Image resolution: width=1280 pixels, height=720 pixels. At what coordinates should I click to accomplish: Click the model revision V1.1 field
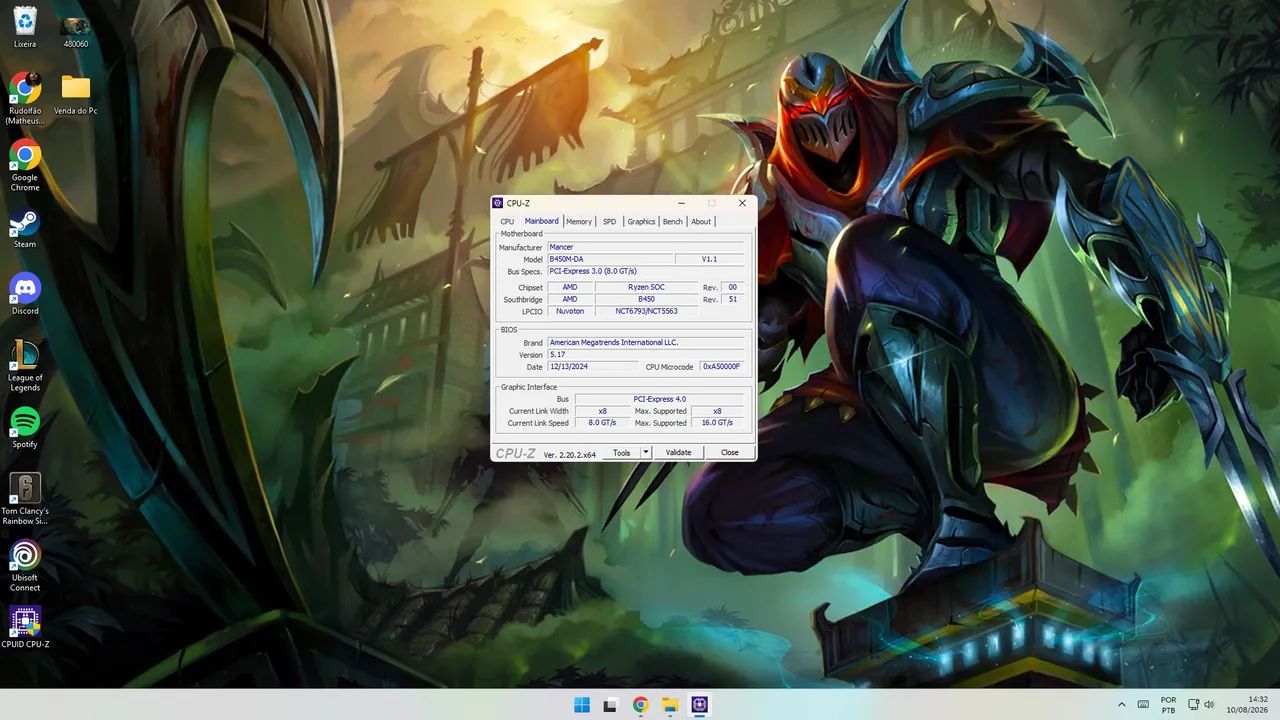[709, 259]
